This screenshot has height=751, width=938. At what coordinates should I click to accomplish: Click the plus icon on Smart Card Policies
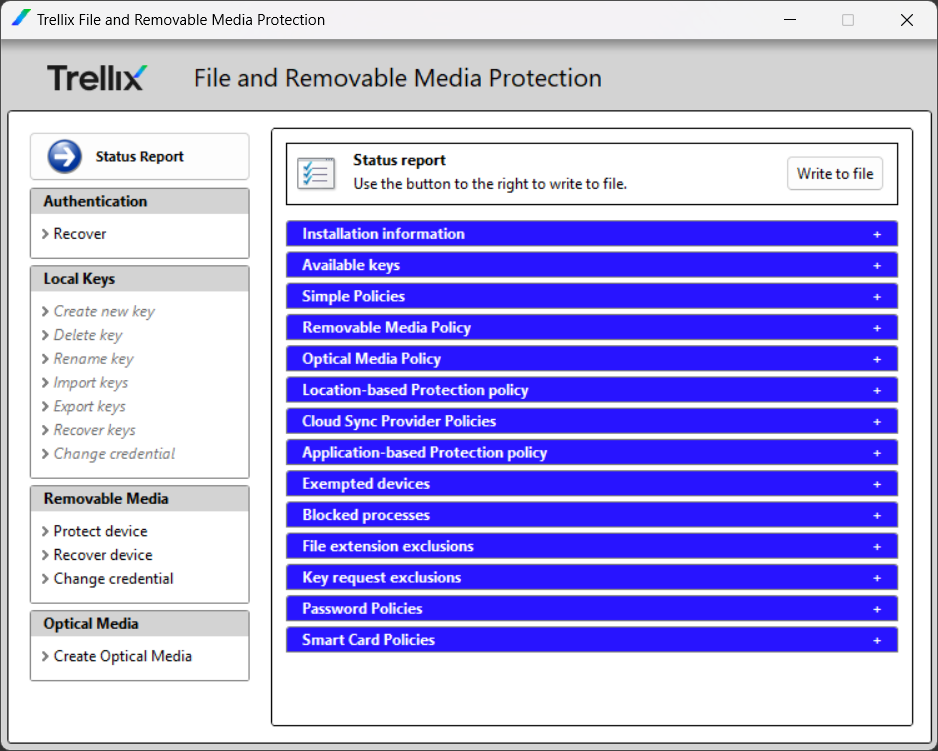click(x=877, y=640)
